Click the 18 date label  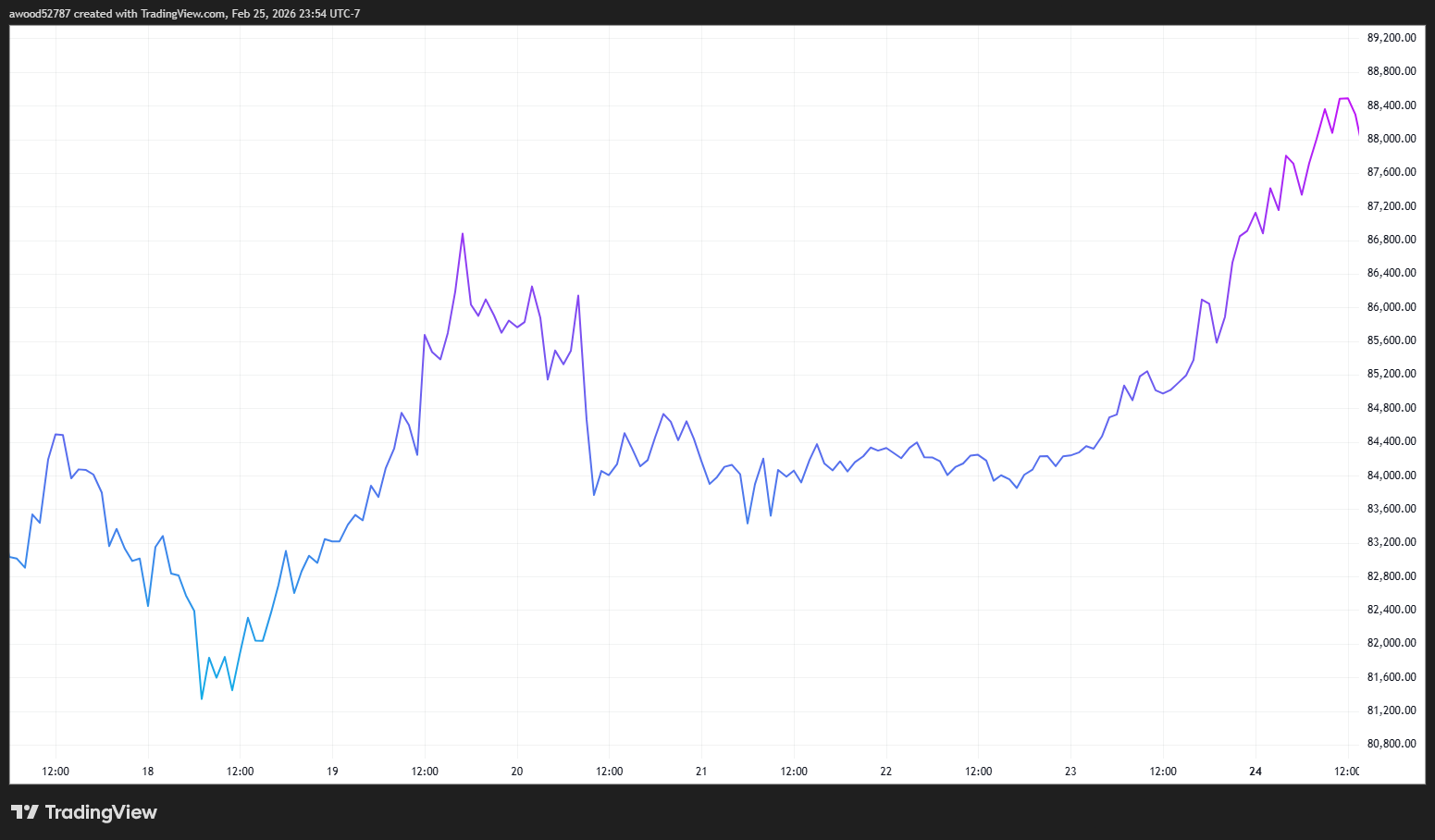coord(147,771)
